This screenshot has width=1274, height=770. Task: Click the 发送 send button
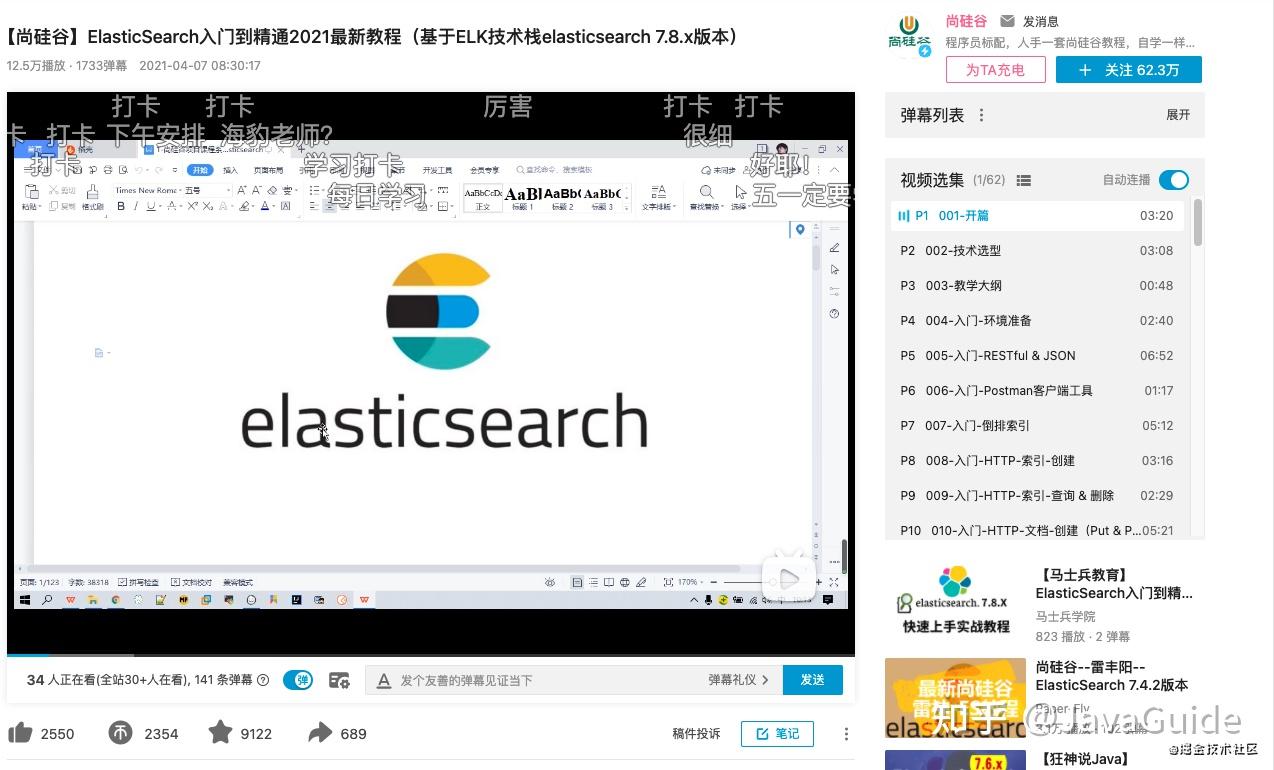click(812, 680)
